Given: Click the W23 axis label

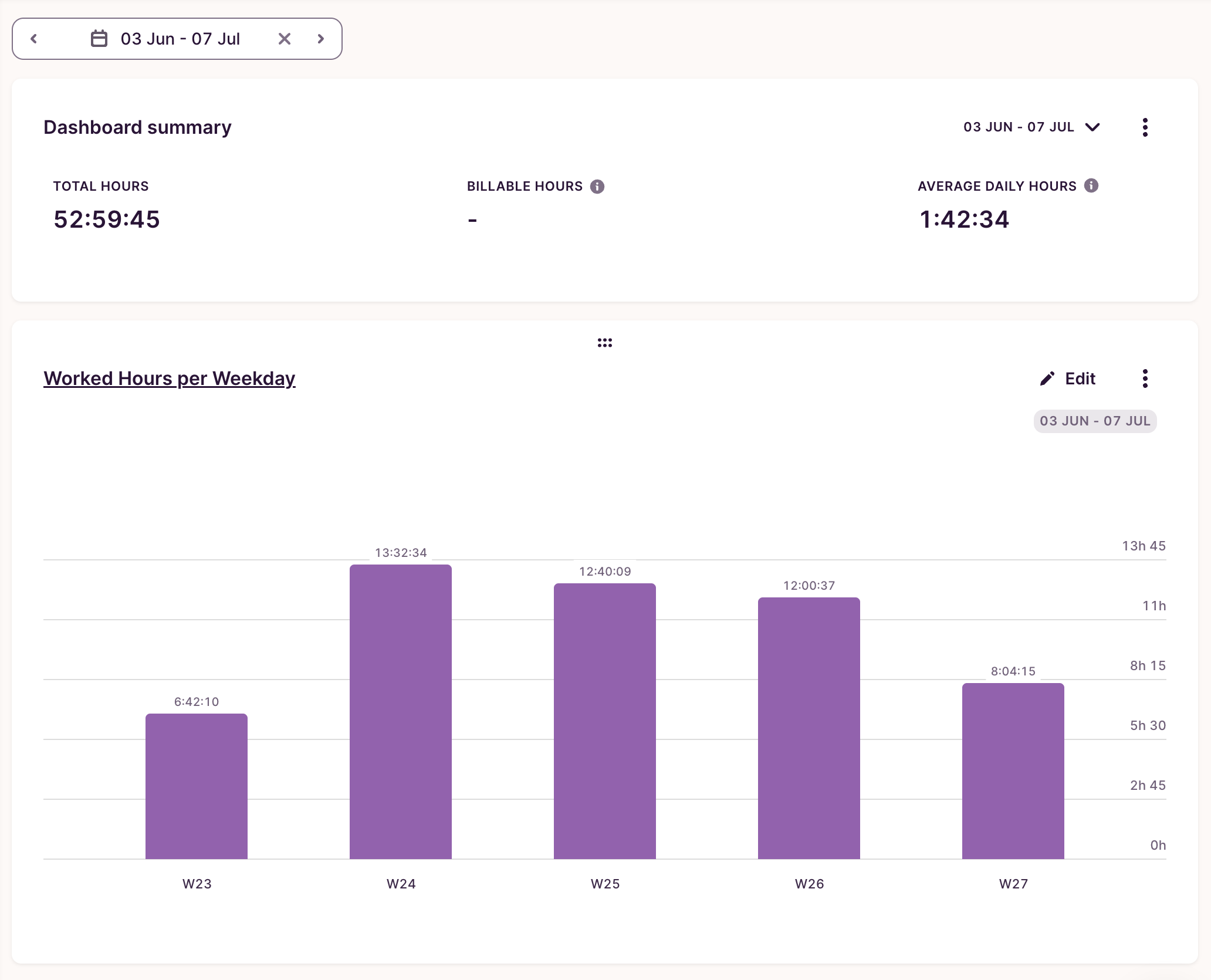Looking at the screenshot, I should (197, 884).
